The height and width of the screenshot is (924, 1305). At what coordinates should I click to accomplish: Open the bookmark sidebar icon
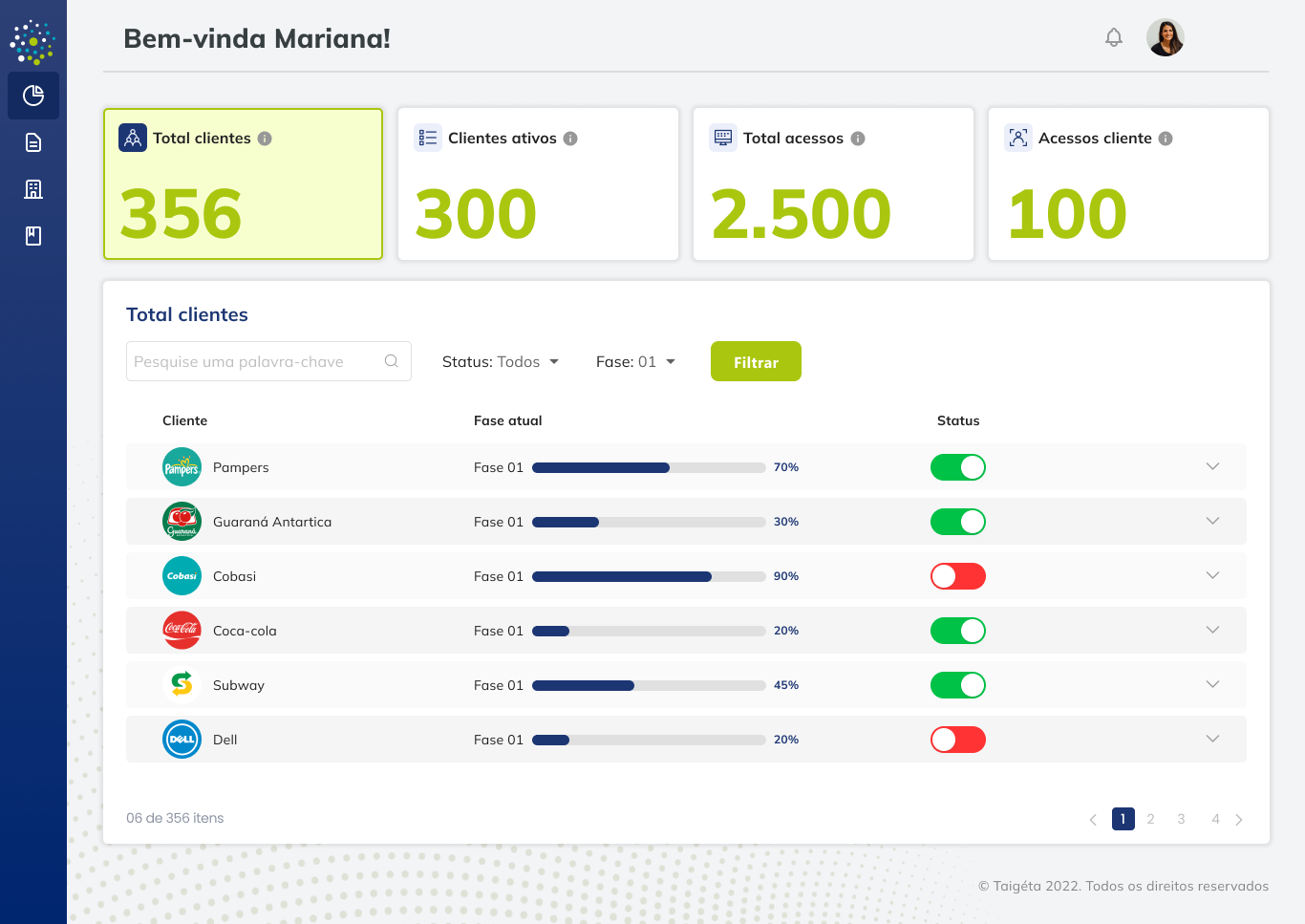pos(33,236)
